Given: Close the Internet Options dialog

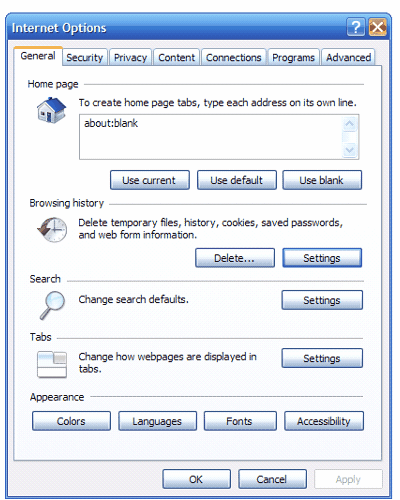Looking at the screenshot, I should tap(378, 27).
